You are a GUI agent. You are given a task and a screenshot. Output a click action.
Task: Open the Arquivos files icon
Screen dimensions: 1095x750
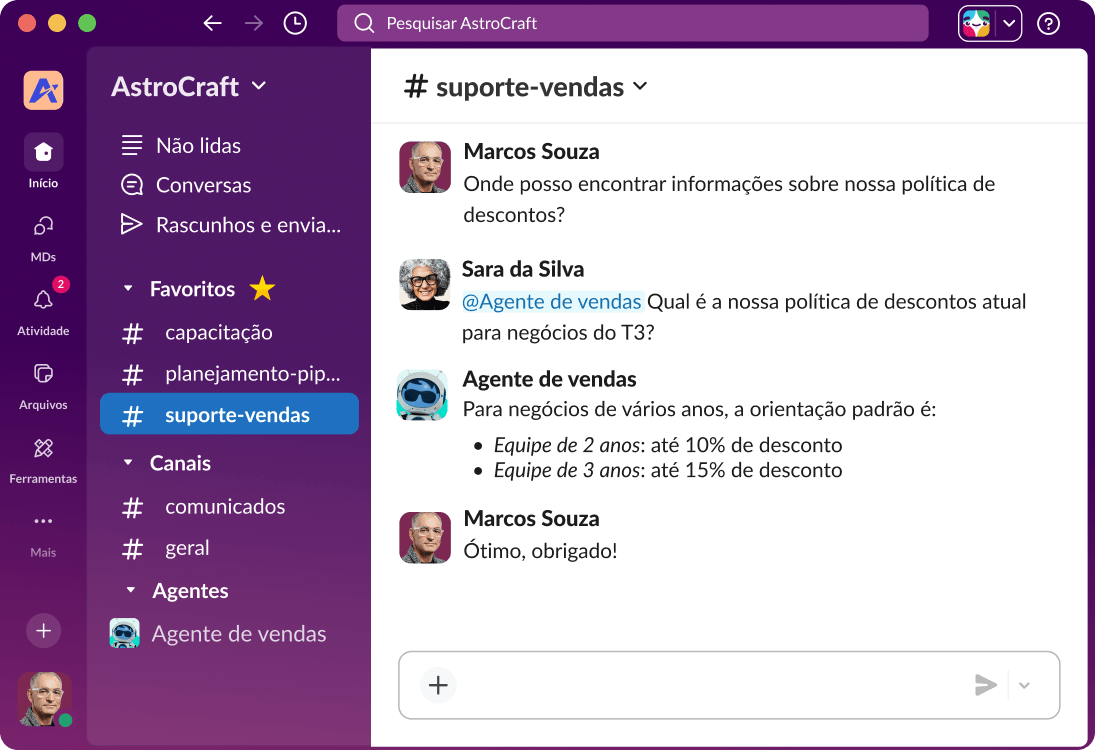click(42, 375)
